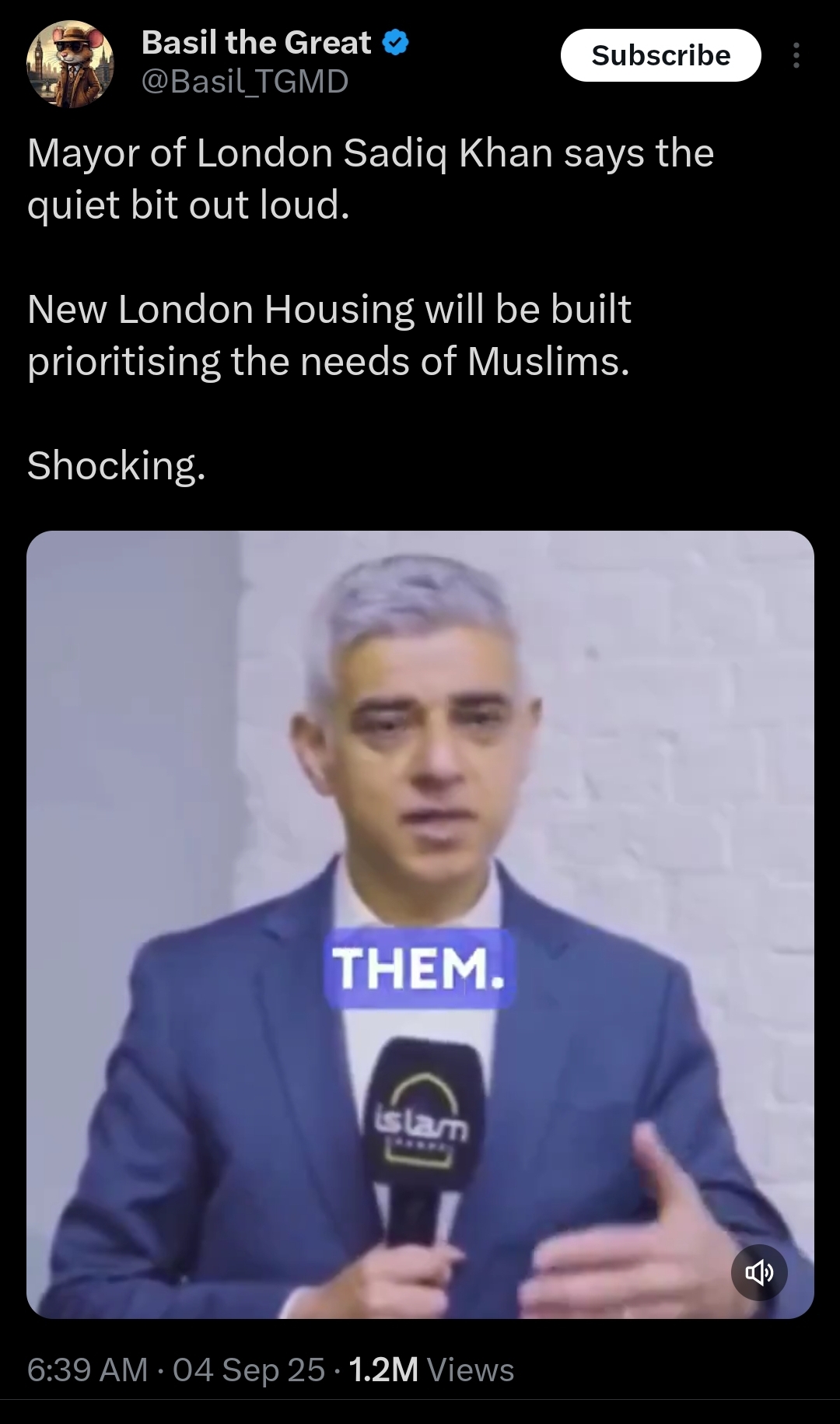Click the blue verified badge
The height and width of the screenshot is (1424, 840).
396,43
